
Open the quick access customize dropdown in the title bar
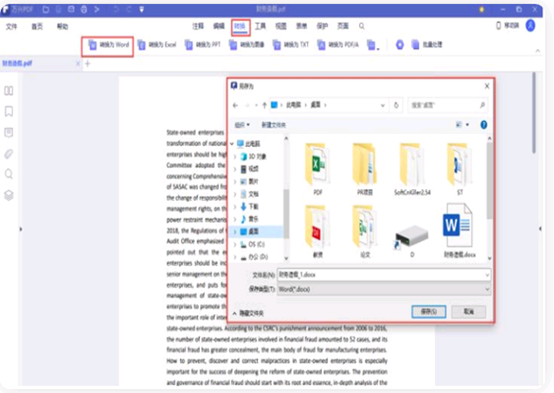tap(141, 10)
